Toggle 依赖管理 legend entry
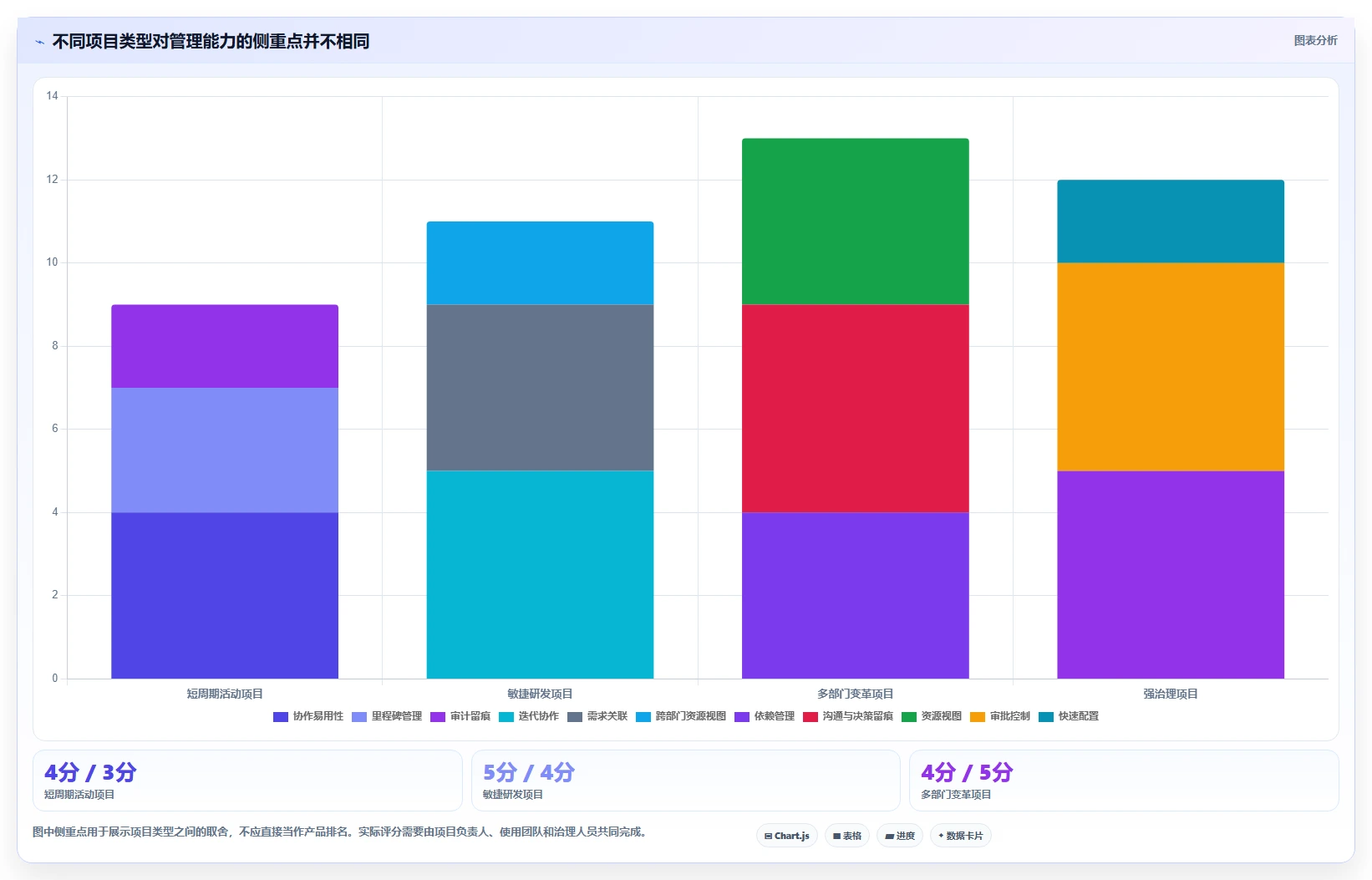Viewport: 1372px width, 880px height. pos(765,716)
